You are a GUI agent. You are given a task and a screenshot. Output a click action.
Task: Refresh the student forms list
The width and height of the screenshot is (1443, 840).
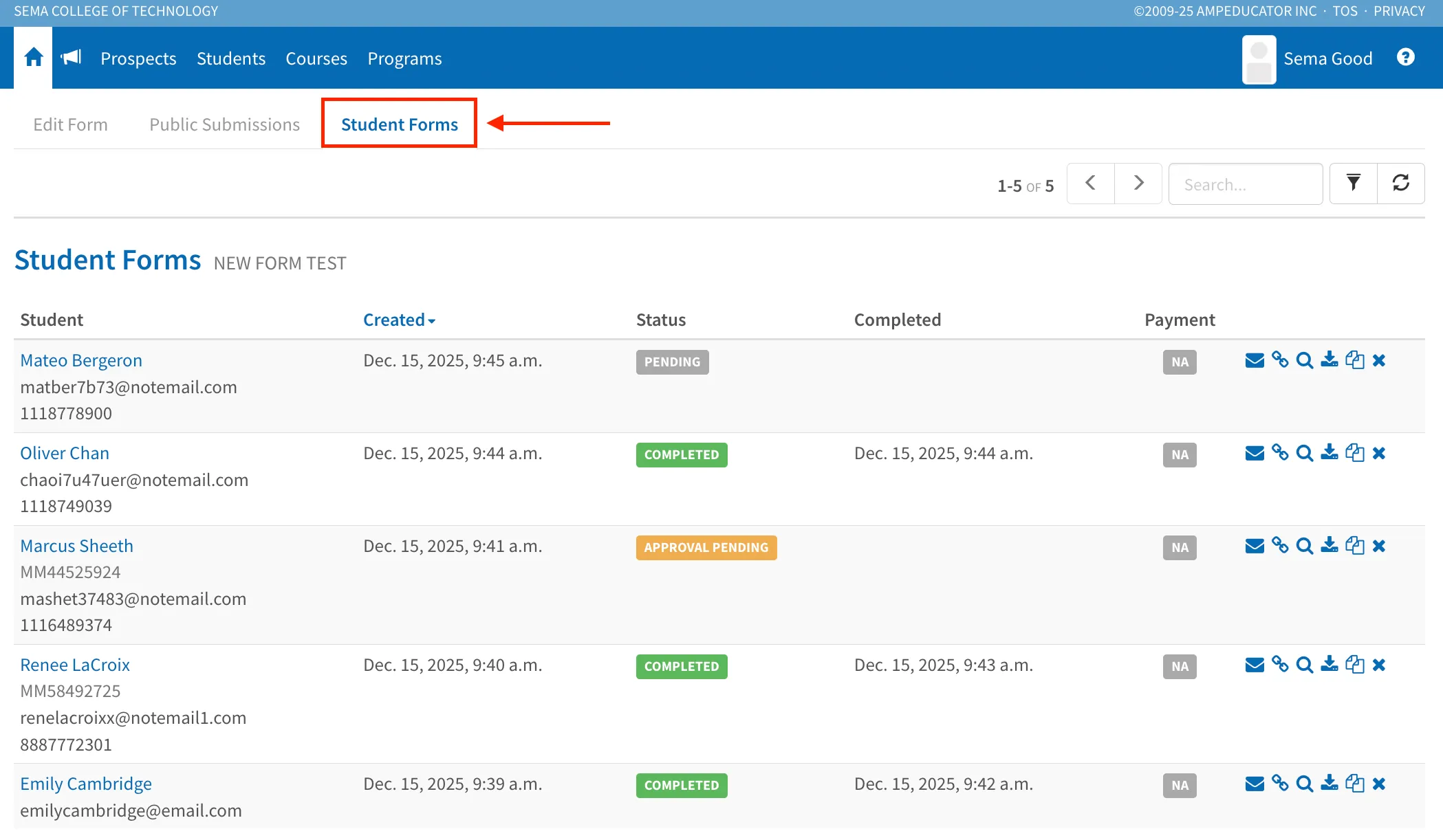click(1400, 184)
